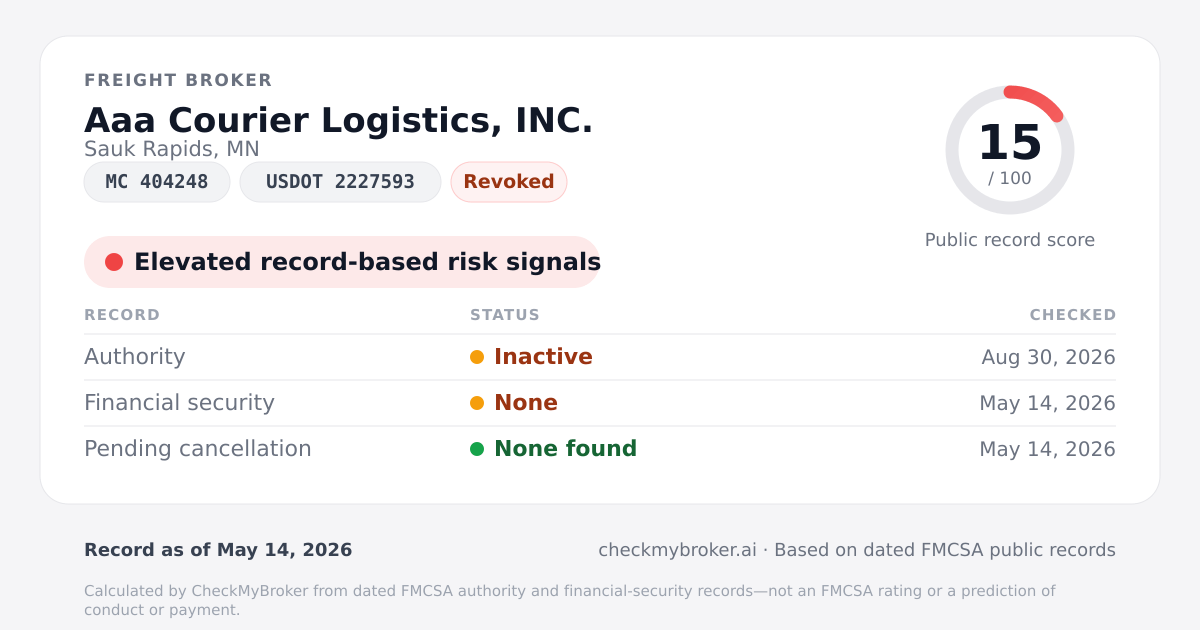The height and width of the screenshot is (630, 1200).
Task: Open the checkmybroker.ai link
Action: point(677,550)
